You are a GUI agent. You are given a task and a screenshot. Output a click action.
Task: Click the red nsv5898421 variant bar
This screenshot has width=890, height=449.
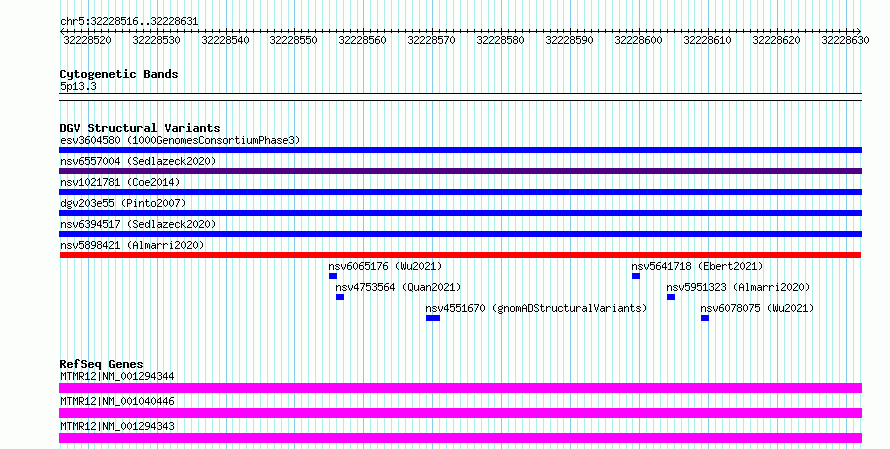tap(460, 255)
